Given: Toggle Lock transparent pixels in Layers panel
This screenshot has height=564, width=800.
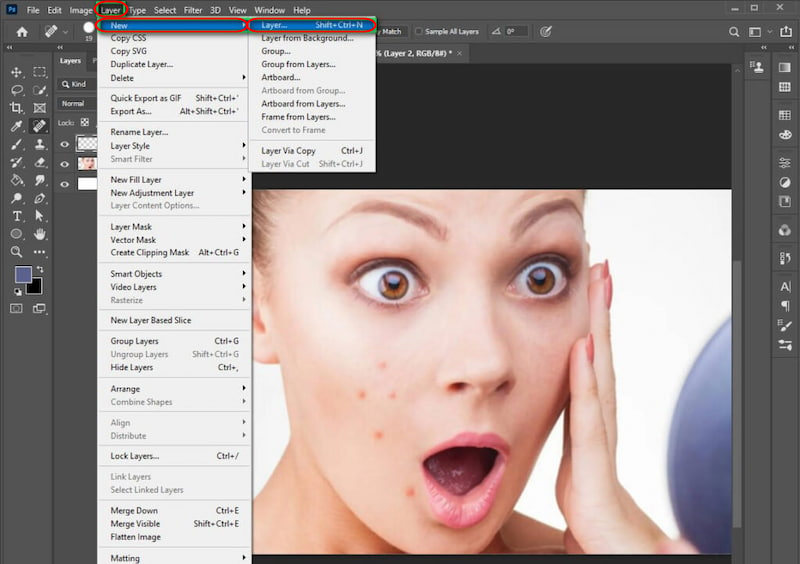Looking at the screenshot, I should coord(85,122).
